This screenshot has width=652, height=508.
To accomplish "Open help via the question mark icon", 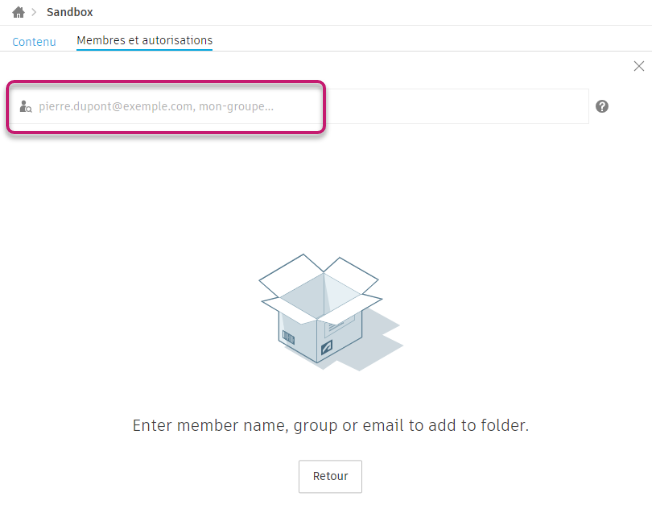I will 602,106.
